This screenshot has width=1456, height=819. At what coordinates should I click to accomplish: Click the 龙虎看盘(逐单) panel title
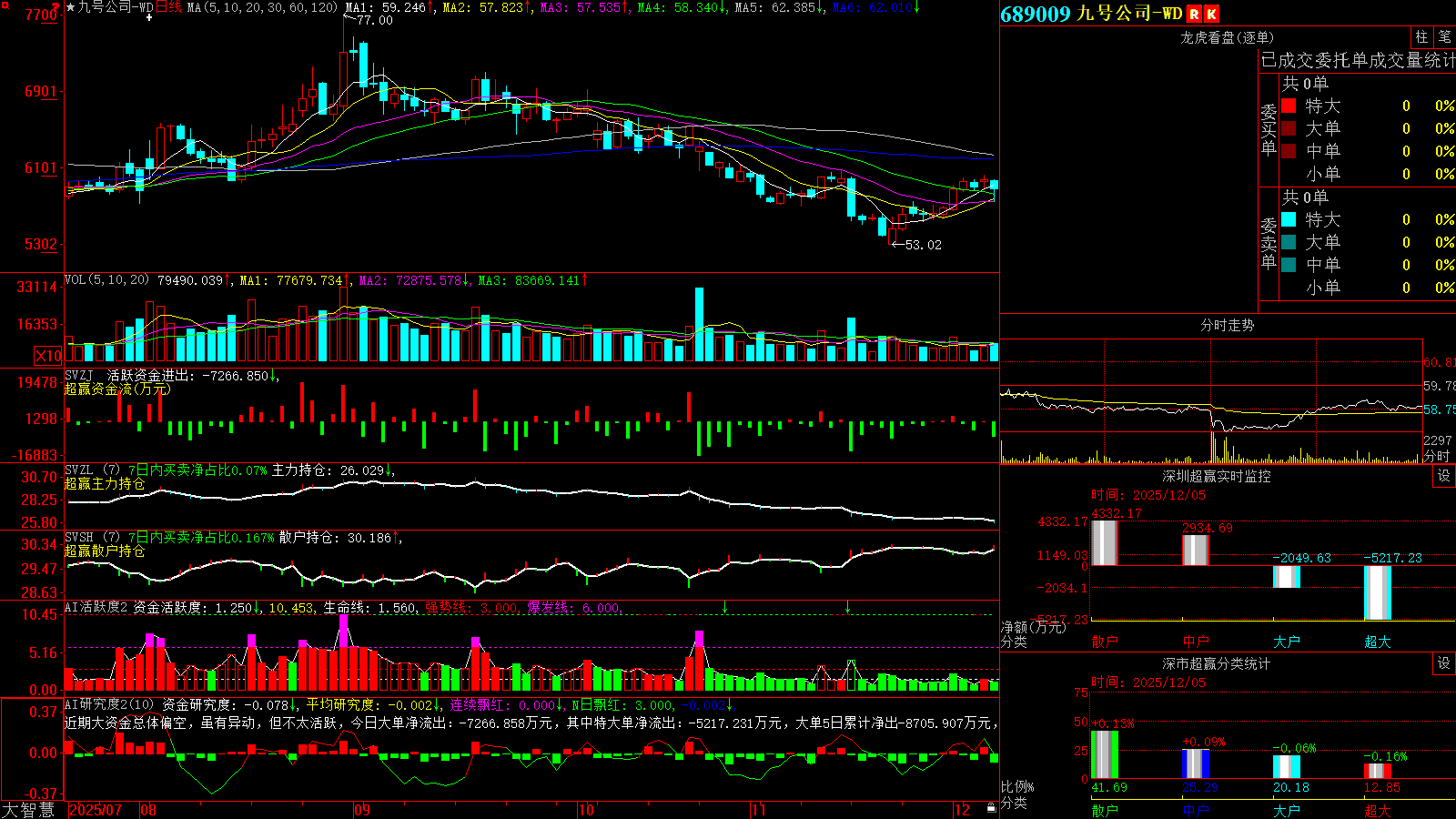pyautogui.click(x=1228, y=37)
